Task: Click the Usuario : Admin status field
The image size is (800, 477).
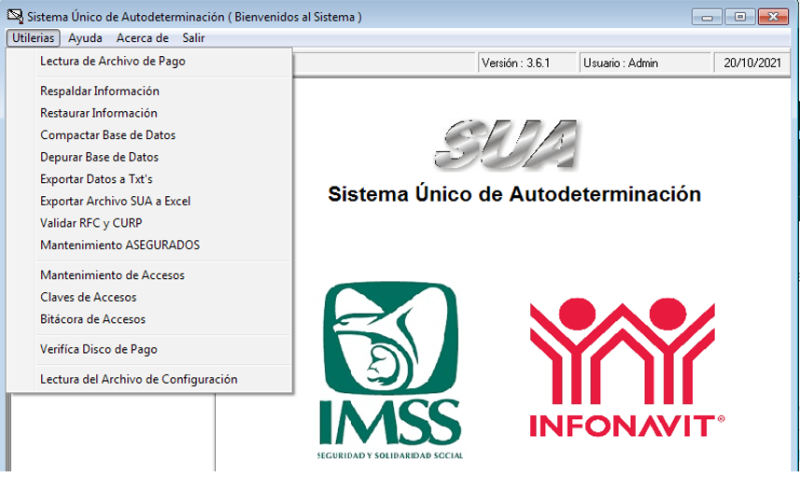Action: click(x=645, y=63)
